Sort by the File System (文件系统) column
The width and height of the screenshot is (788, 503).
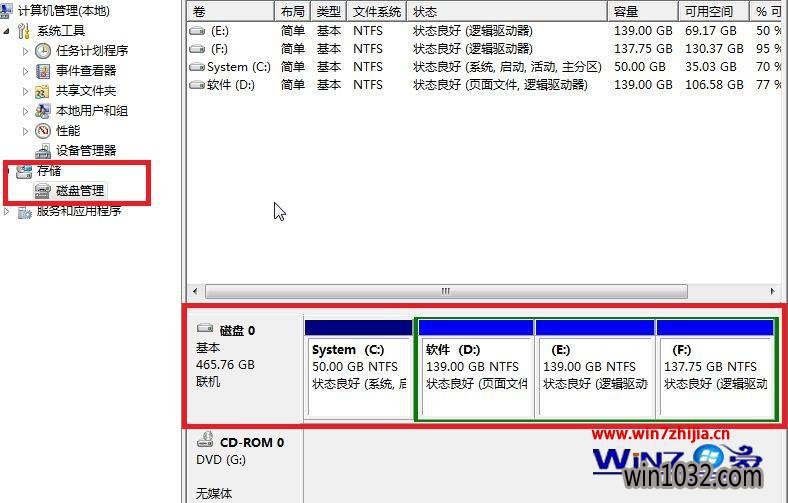point(377,11)
